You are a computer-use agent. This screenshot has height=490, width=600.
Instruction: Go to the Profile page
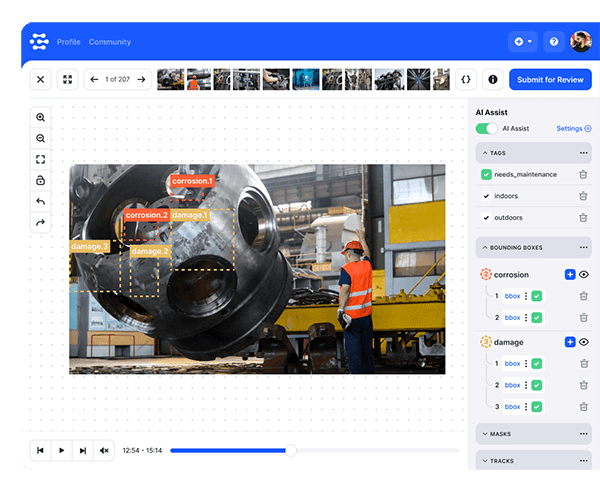click(x=68, y=42)
